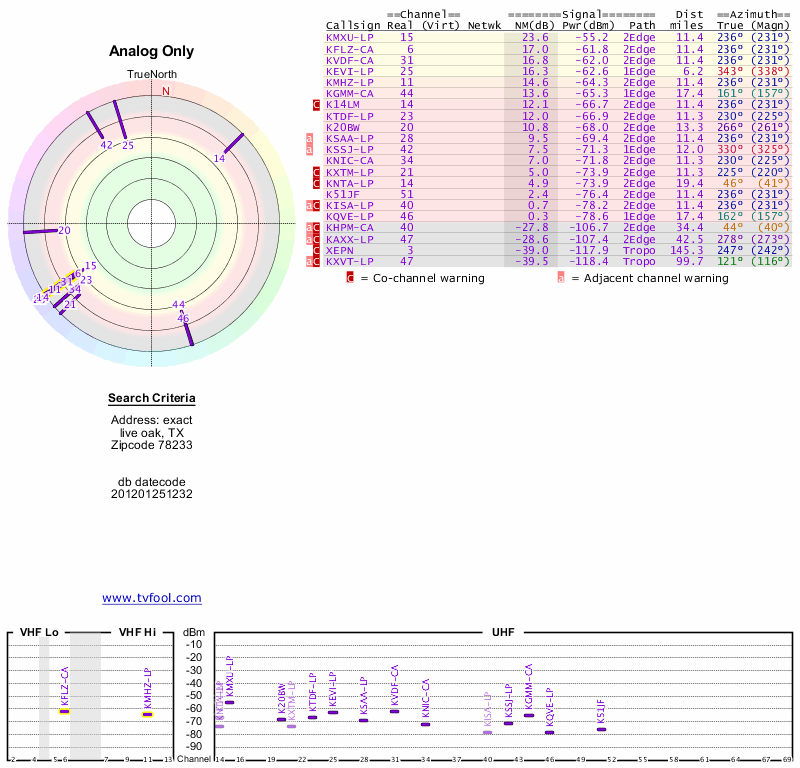Image resolution: width=800 pixels, height=768 pixels.
Task: Click the co-channel warning legend icon
Action: pyautogui.click(x=349, y=277)
